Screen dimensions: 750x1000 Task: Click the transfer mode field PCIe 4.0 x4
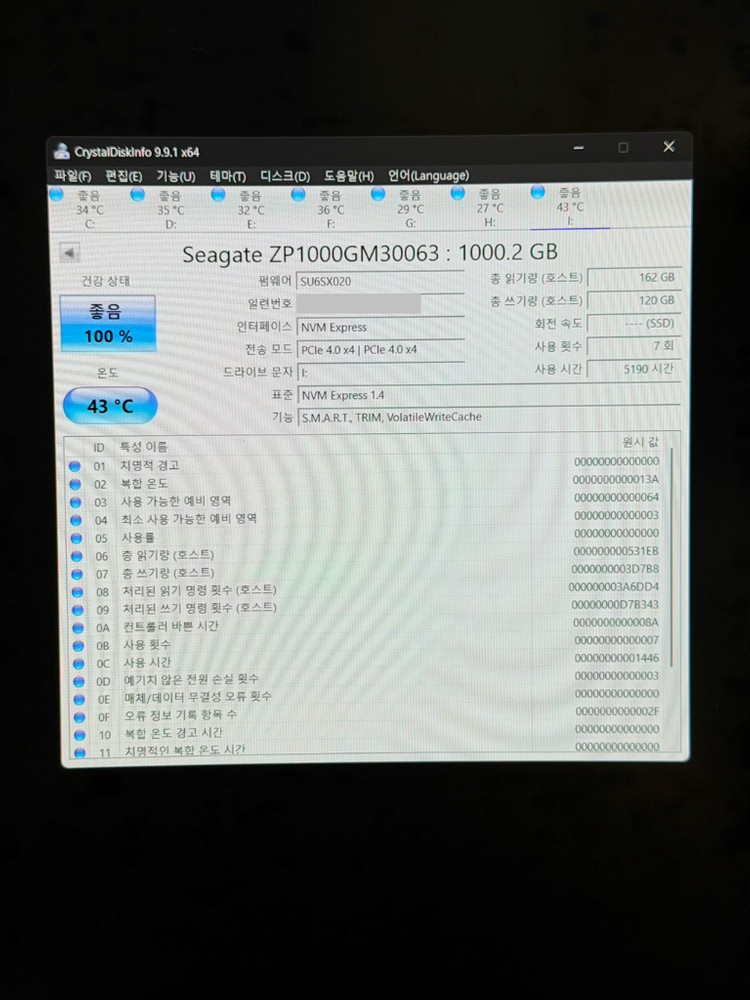pos(380,349)
